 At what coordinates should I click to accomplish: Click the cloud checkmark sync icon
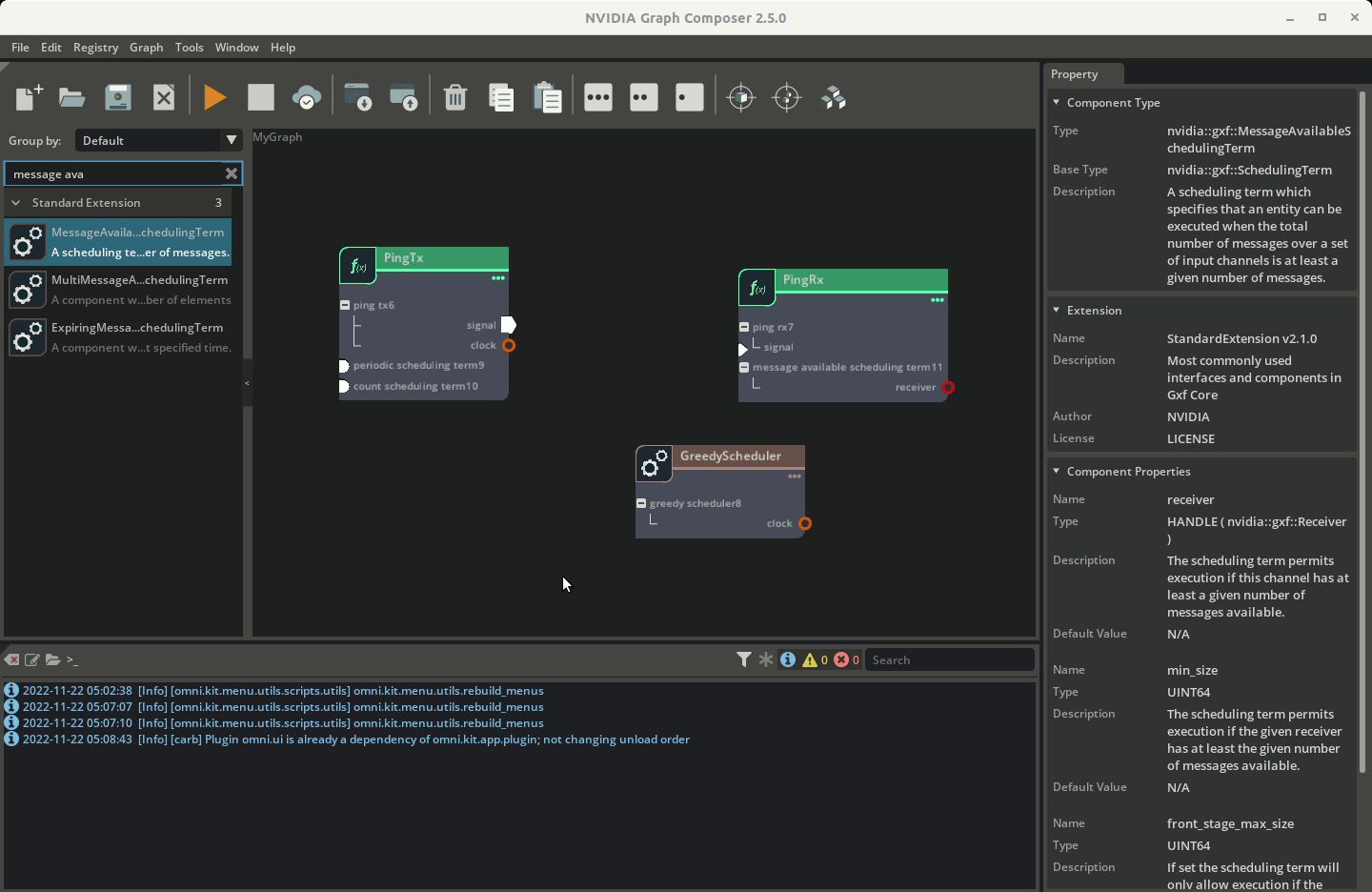click(307, 97)
